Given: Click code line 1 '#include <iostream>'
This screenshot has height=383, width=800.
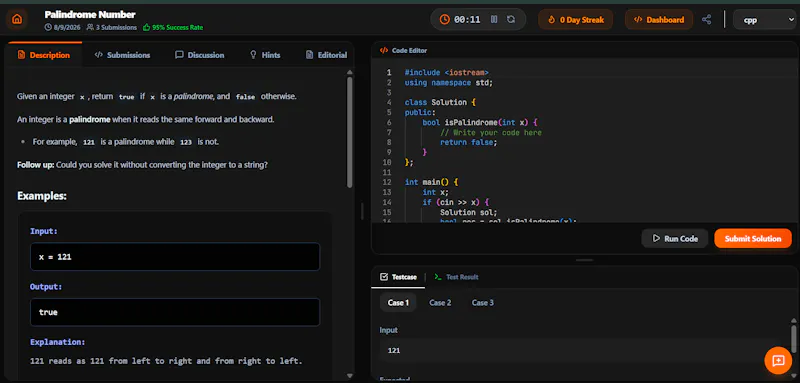Looking at the screenshot, I should click(x=446, y=72).
